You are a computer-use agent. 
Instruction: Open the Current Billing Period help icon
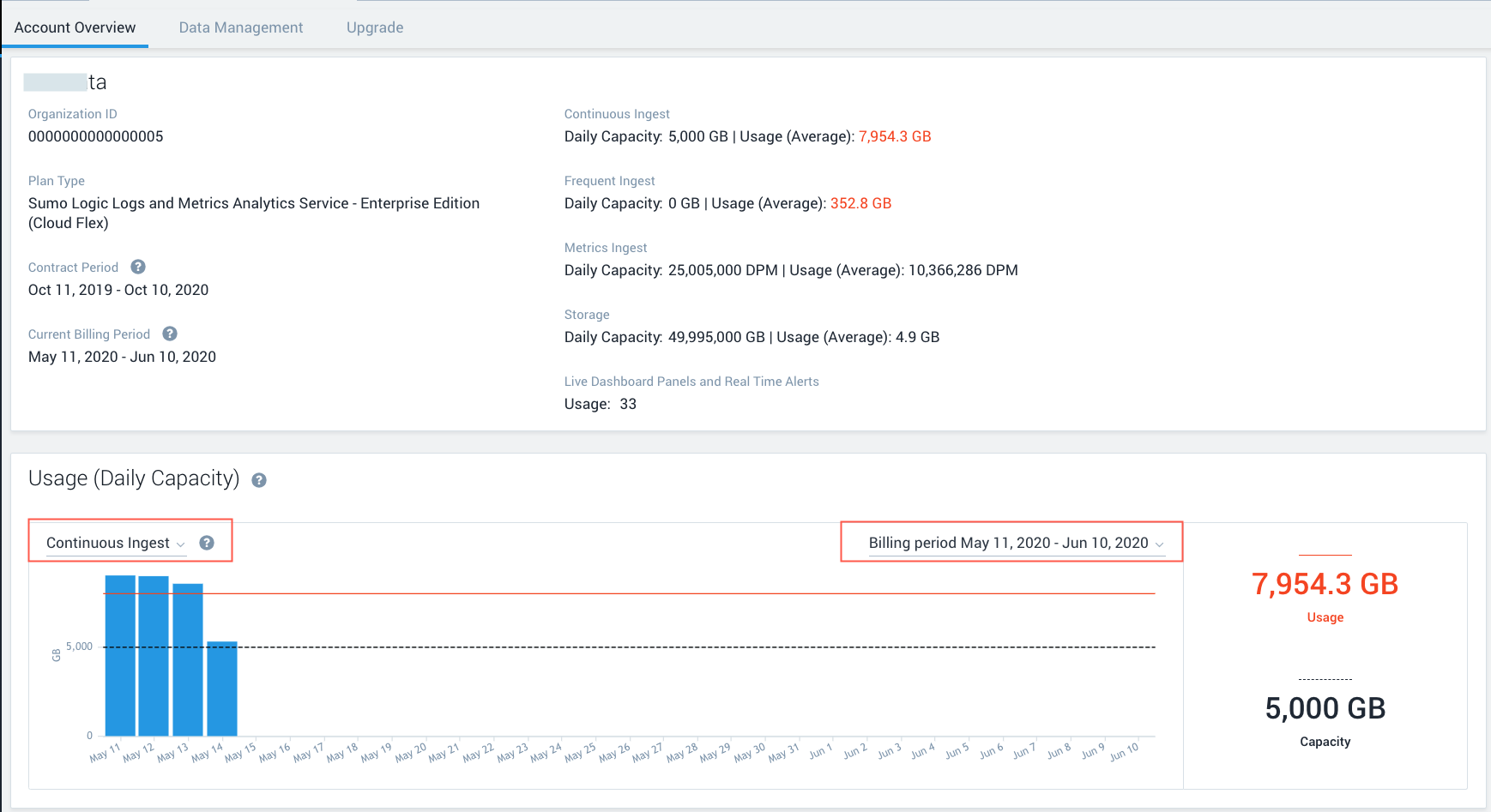(x=169, y=334)
